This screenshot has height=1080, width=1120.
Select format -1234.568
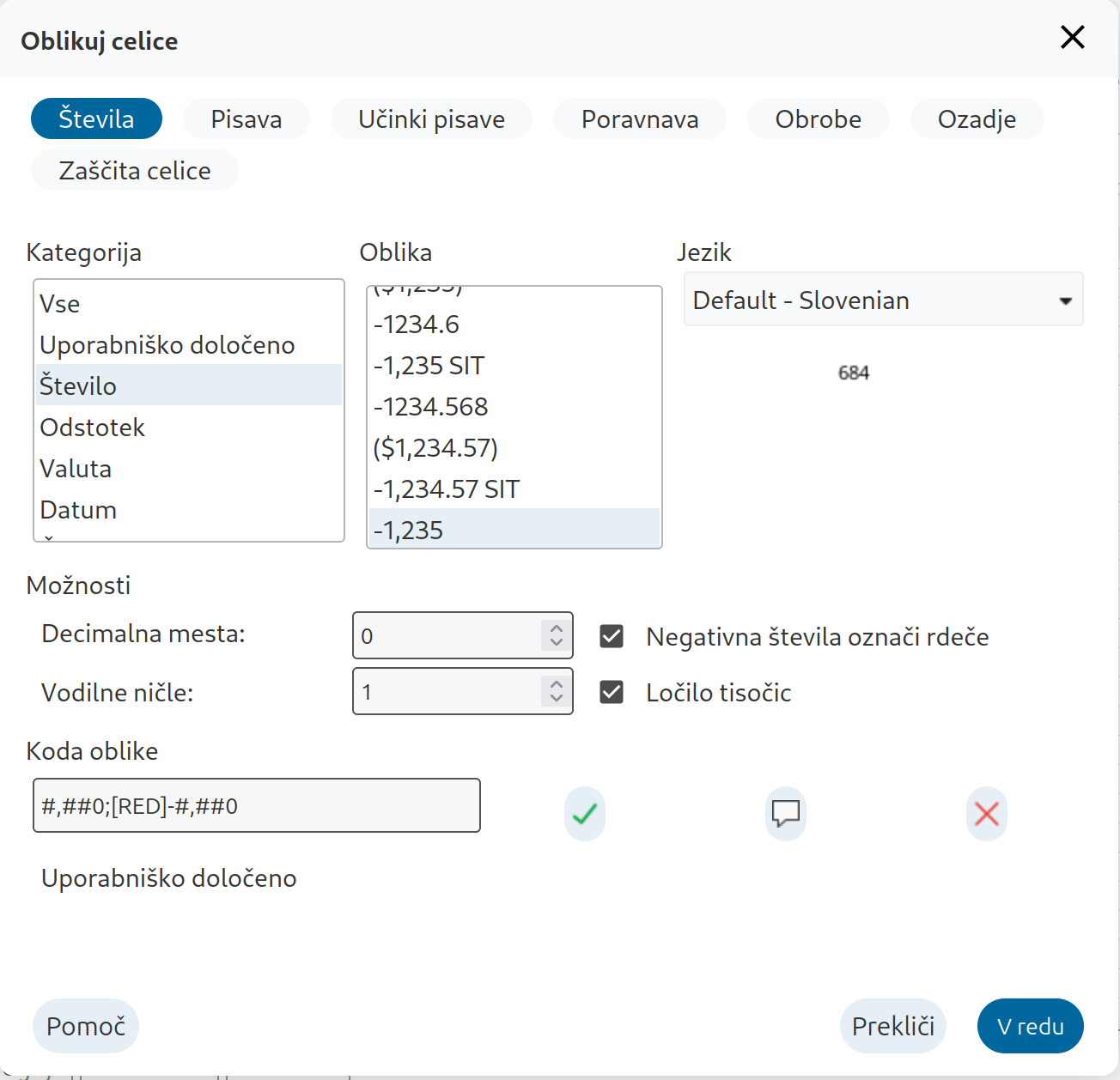pos(514,406)
